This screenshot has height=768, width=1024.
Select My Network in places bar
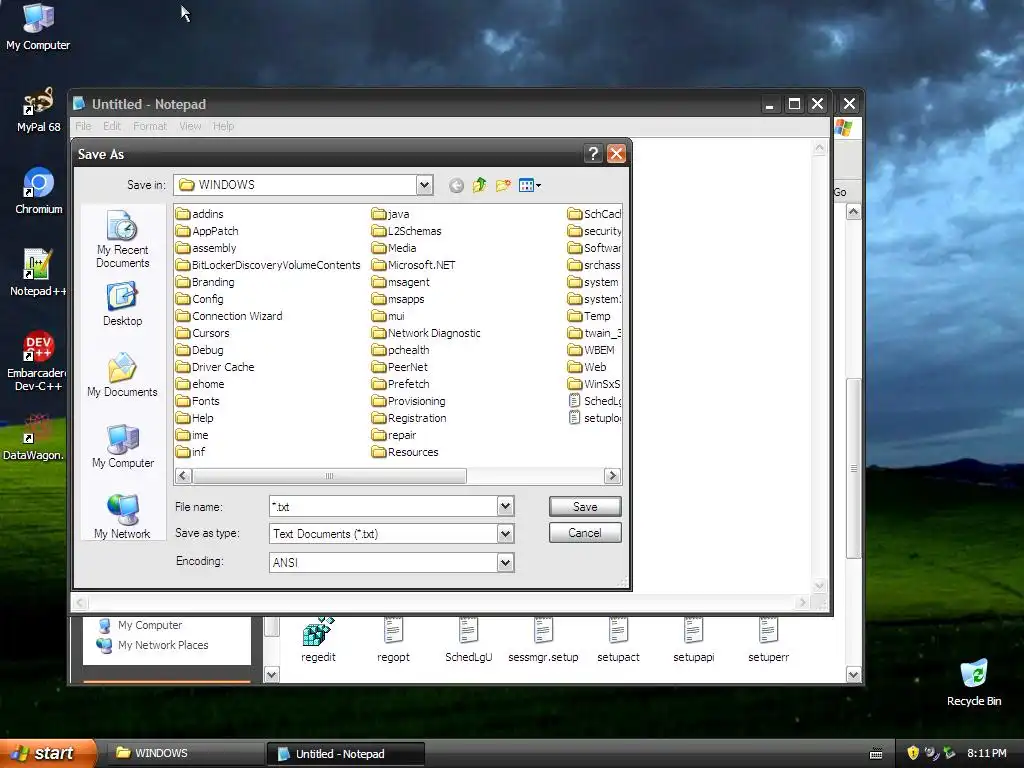[x=122, y=517]
